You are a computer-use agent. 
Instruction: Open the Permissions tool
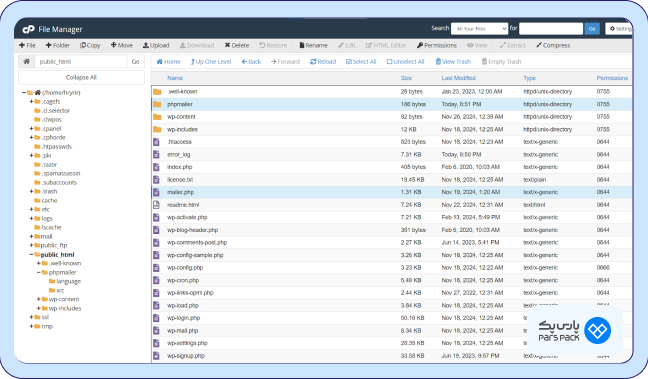pyautogui.click(x=436, y=45)
